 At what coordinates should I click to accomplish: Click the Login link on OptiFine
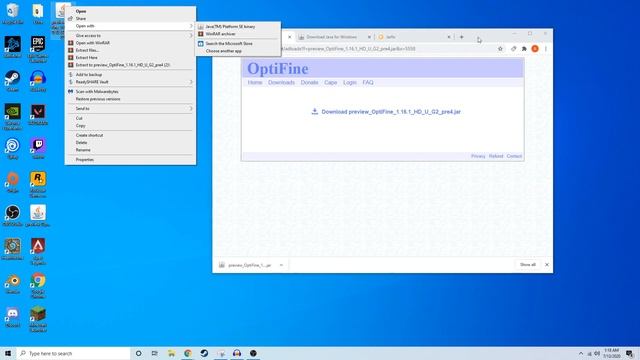coord(350,82)
